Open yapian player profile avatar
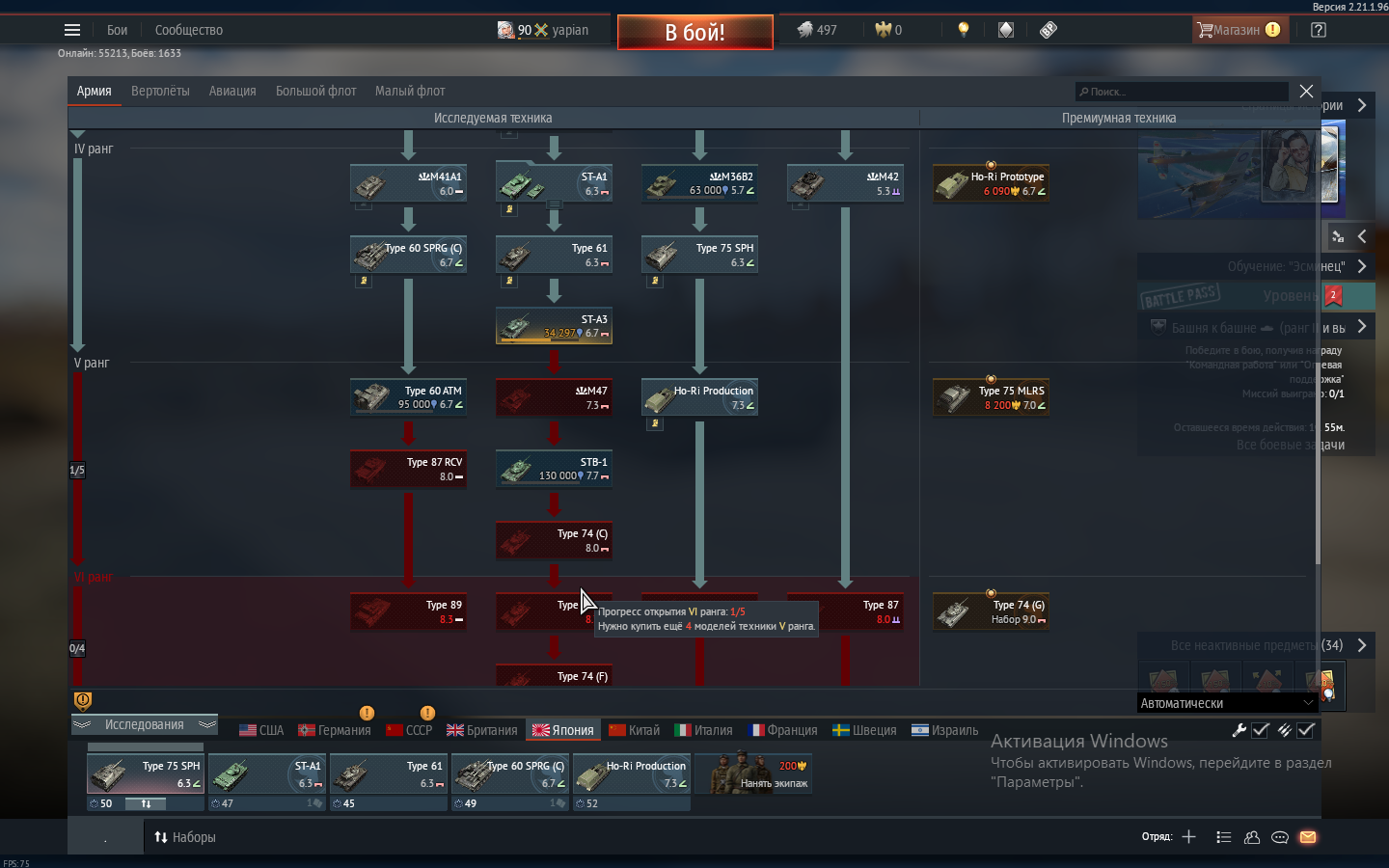This screenshot has width=1389, height=868. point(505,30)
